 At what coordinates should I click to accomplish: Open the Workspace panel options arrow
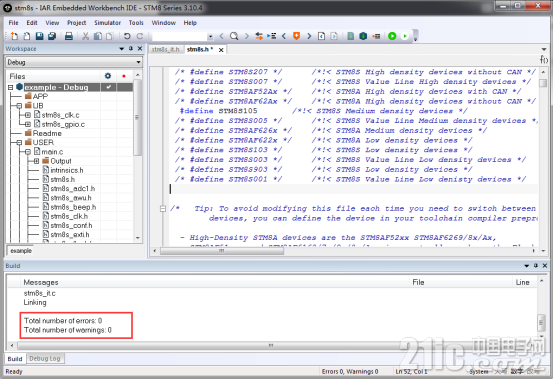tap(122, 49)
